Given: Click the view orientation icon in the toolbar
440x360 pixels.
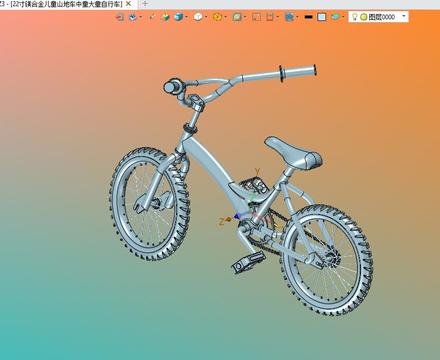Looking at the screenshot, I should pos(133,17).
